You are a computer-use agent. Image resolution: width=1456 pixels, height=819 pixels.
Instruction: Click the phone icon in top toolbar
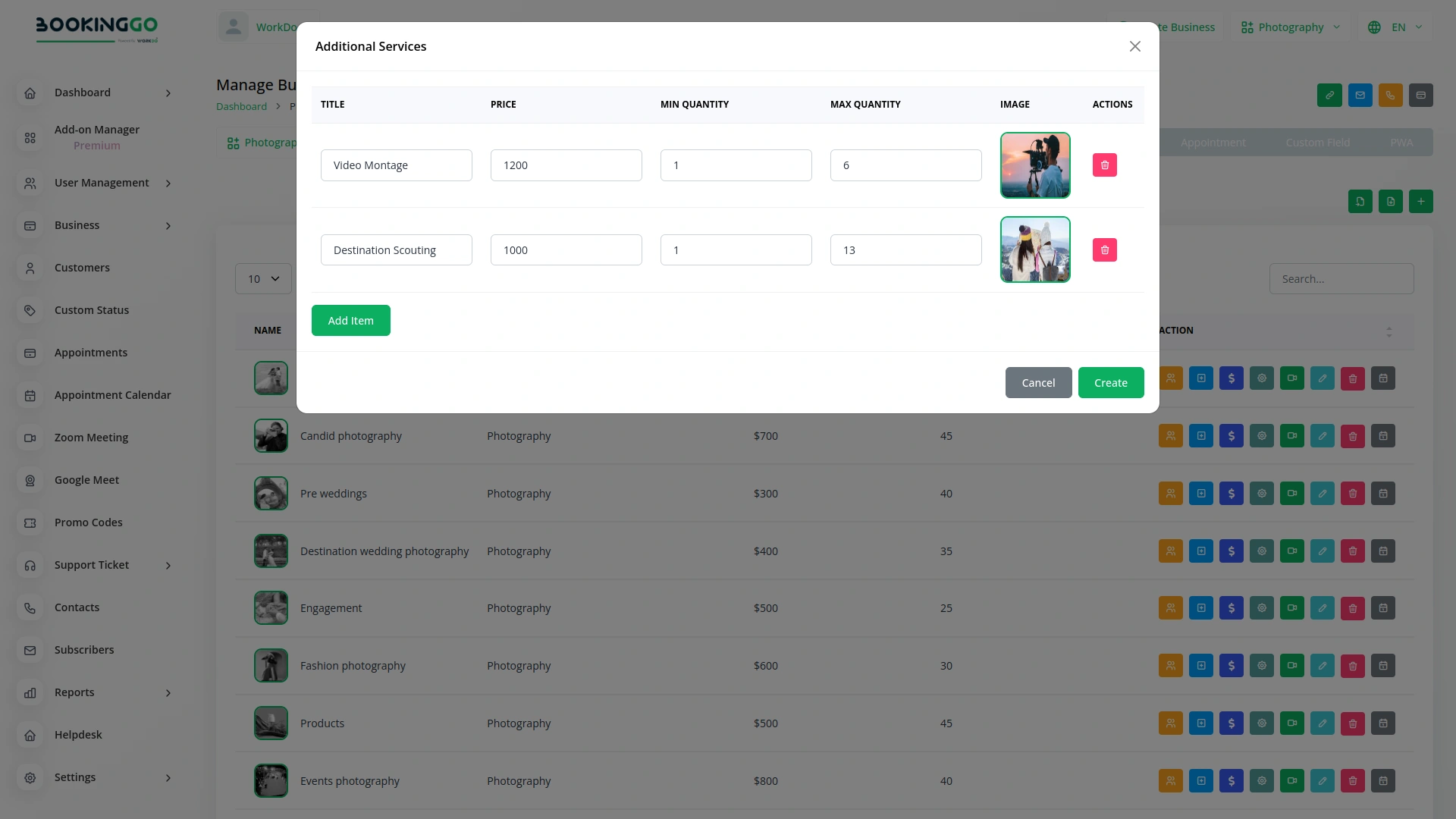(1390, 96)
